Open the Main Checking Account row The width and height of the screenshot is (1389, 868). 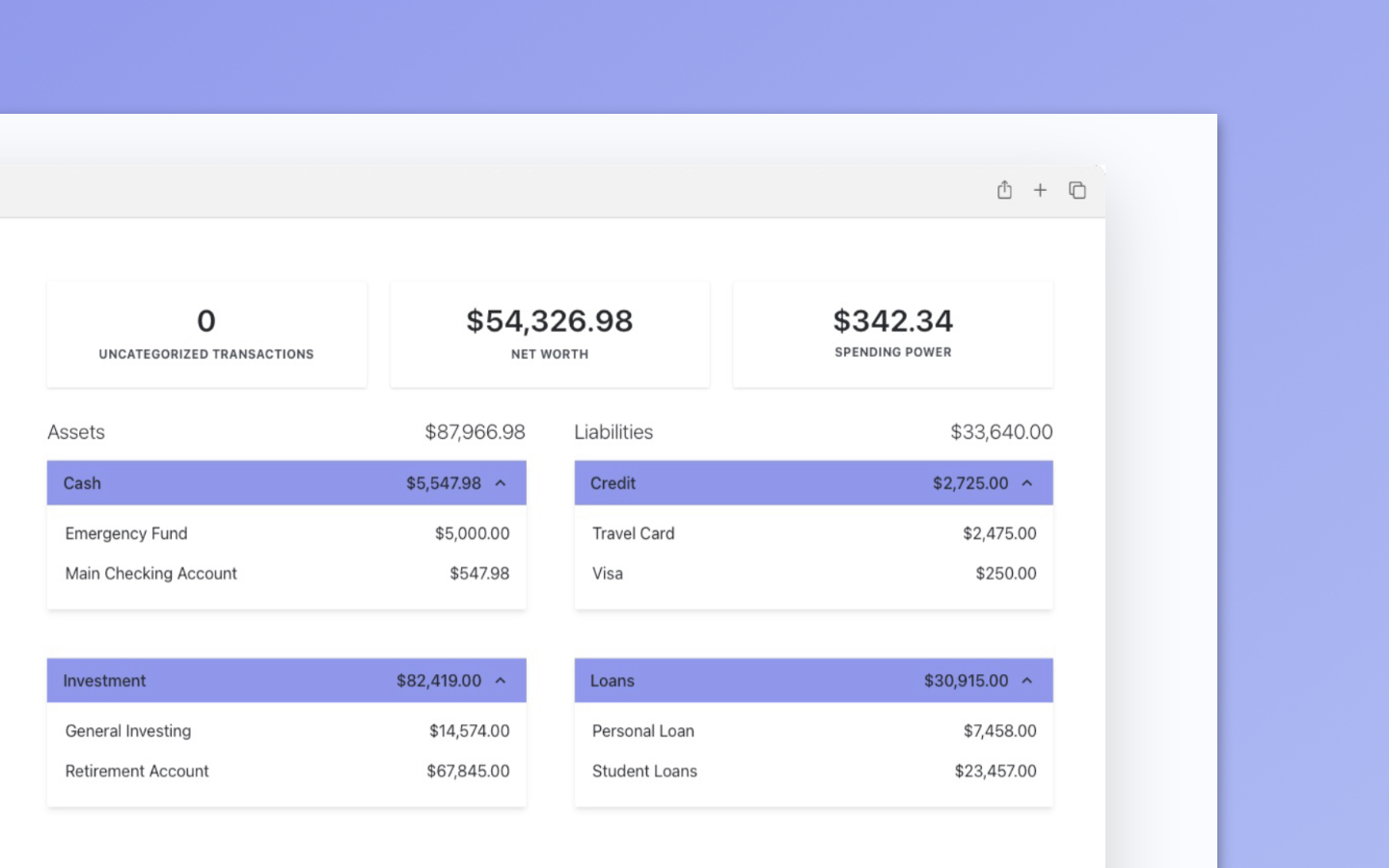click(286, 573)
